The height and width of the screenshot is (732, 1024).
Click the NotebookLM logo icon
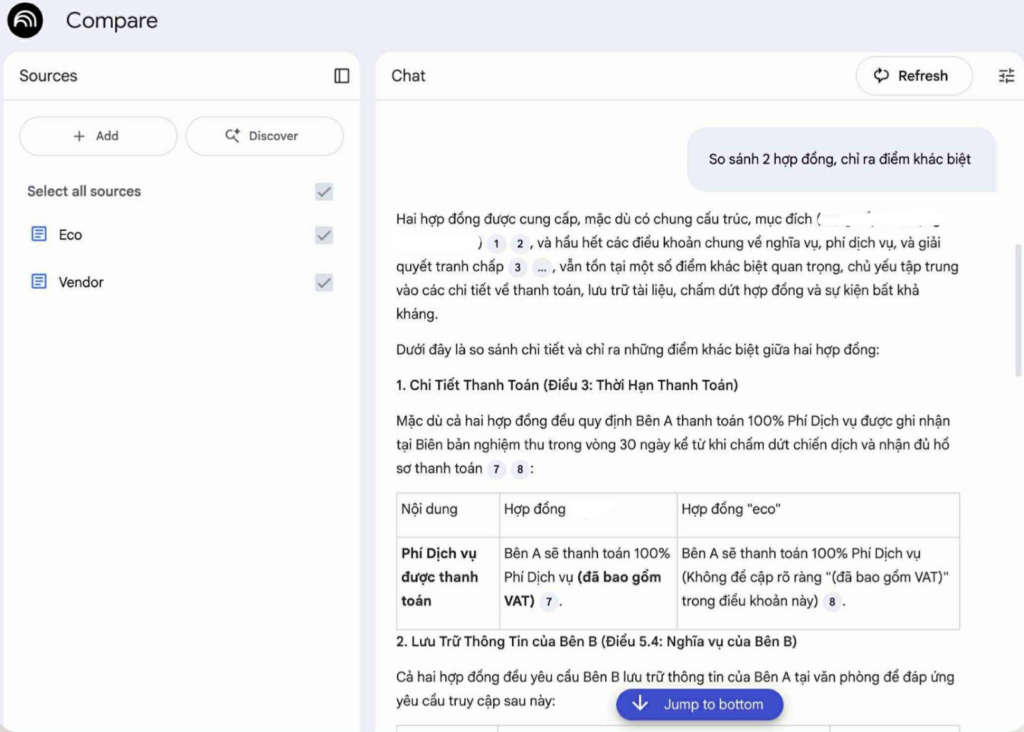(x=25, y=20)
